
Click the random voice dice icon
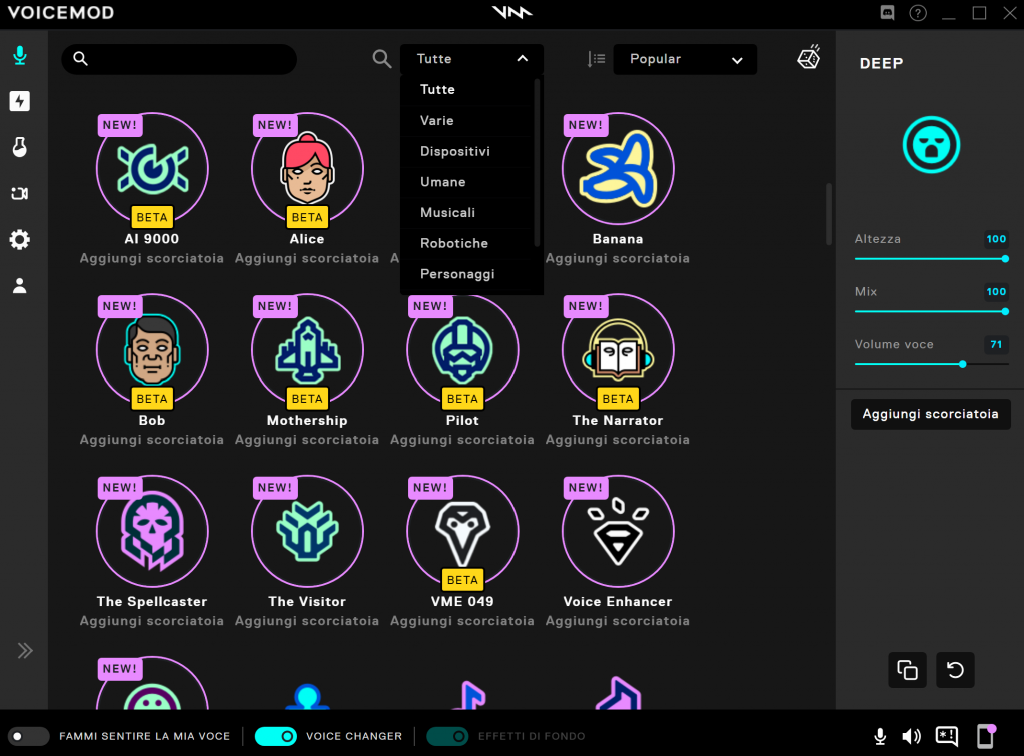coord(809,58)
